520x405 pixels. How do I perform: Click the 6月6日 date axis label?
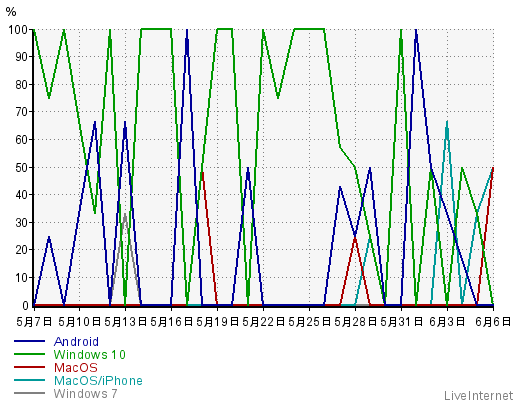click(x=493, y=322)
